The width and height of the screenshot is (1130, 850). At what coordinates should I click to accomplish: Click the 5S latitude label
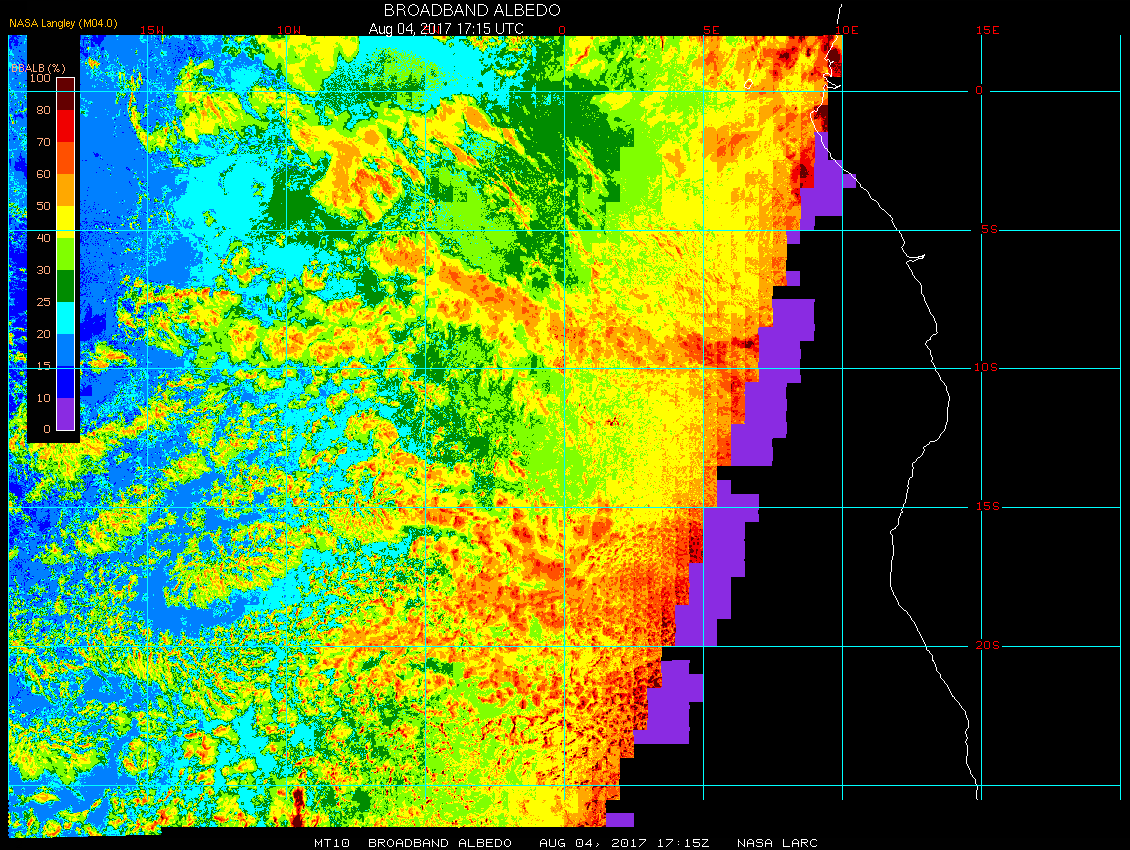(989, 229)
